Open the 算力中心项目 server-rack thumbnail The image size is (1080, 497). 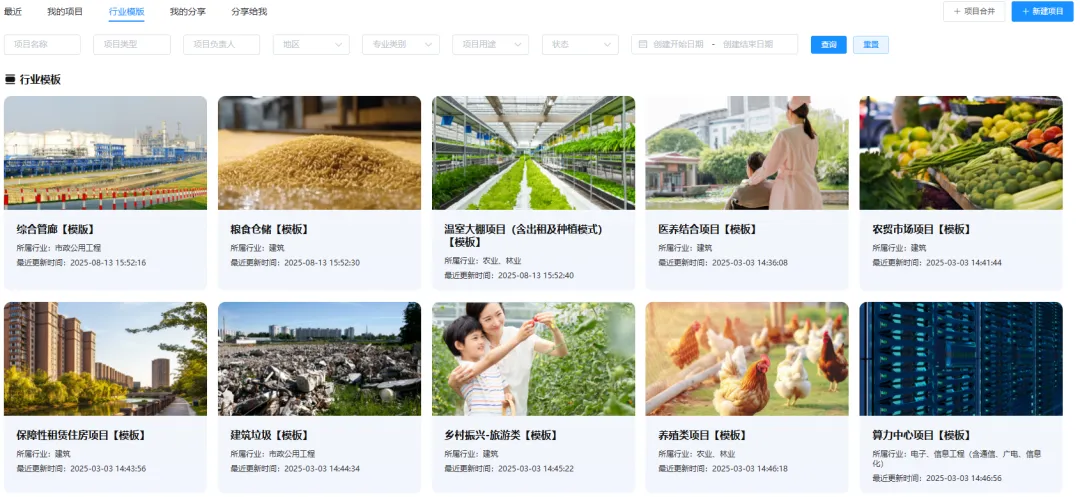coord(961,359)
